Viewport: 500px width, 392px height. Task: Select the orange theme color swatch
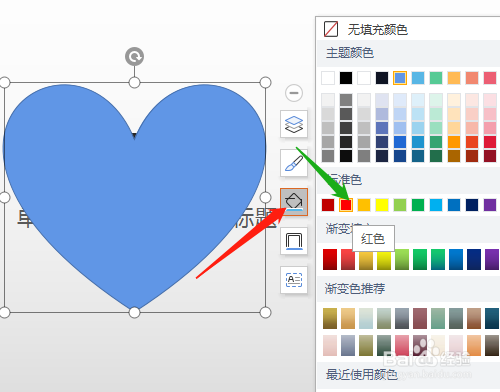click(x=454, y=78)
